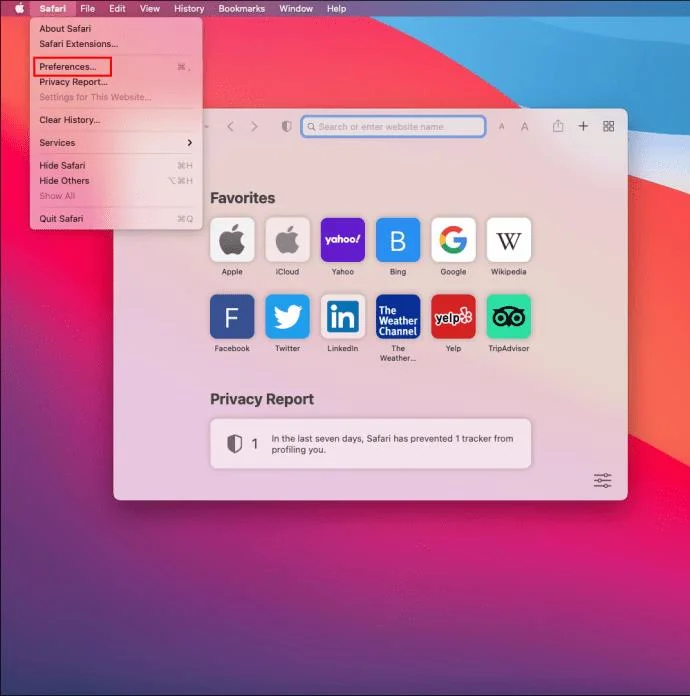Open the Yelp favorite tile
Screen dimensions: 690x696
(453, 316)
